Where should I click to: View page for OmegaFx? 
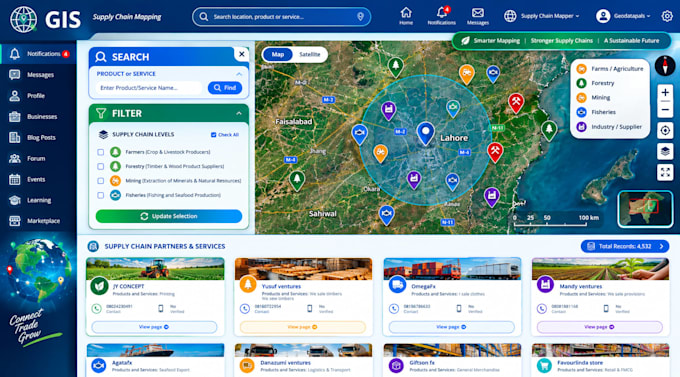(451, 327)
